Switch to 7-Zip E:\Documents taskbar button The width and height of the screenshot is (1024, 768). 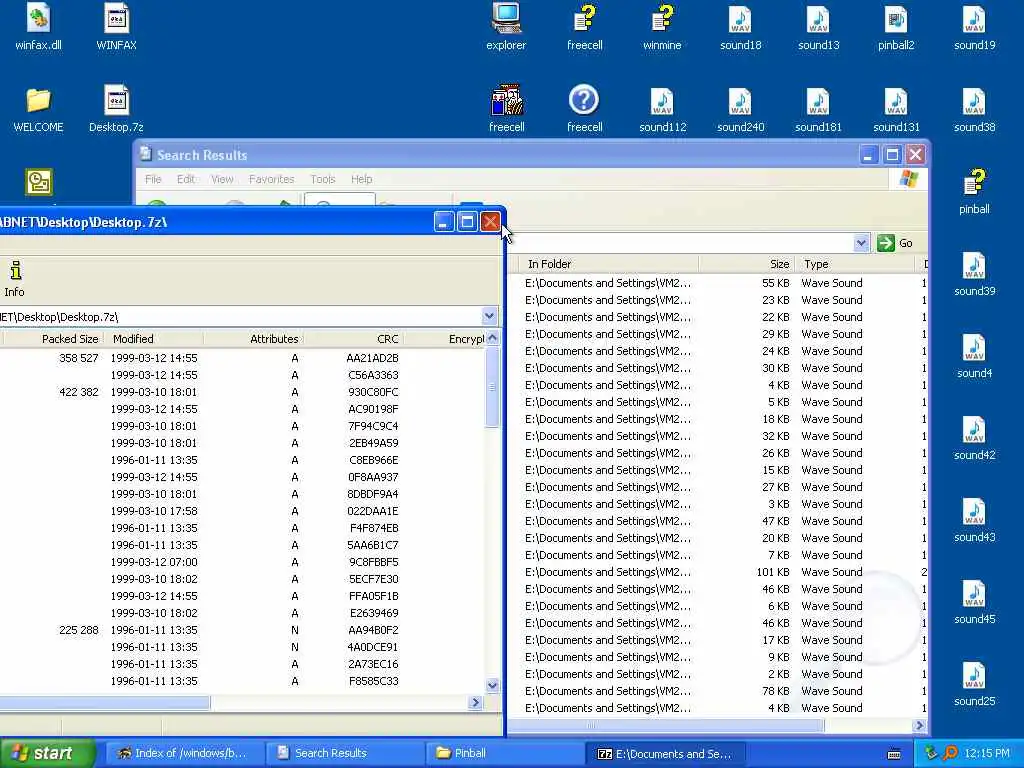tap(664, 753)
